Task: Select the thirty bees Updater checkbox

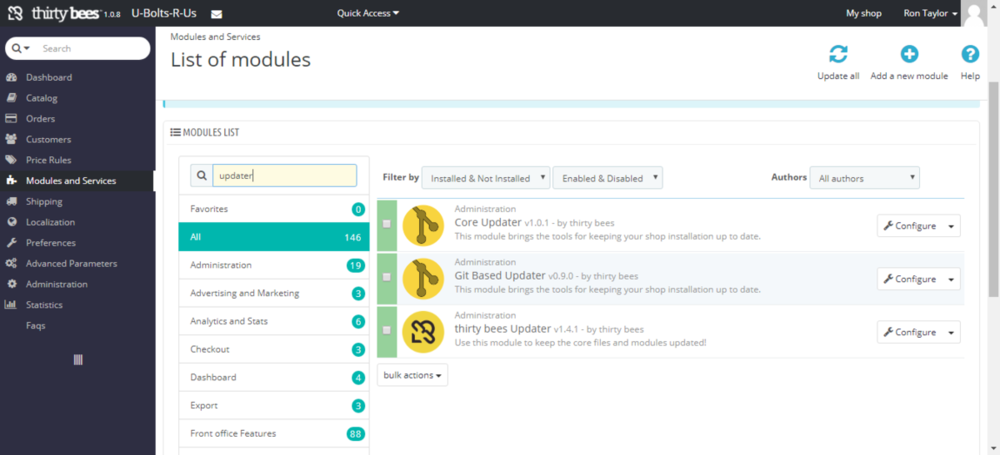Action: (387, 330)
